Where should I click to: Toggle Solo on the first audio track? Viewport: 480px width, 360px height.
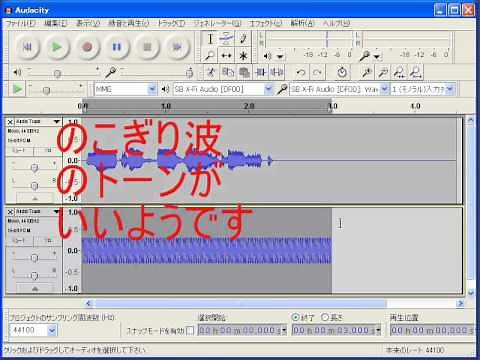(48, 151)
